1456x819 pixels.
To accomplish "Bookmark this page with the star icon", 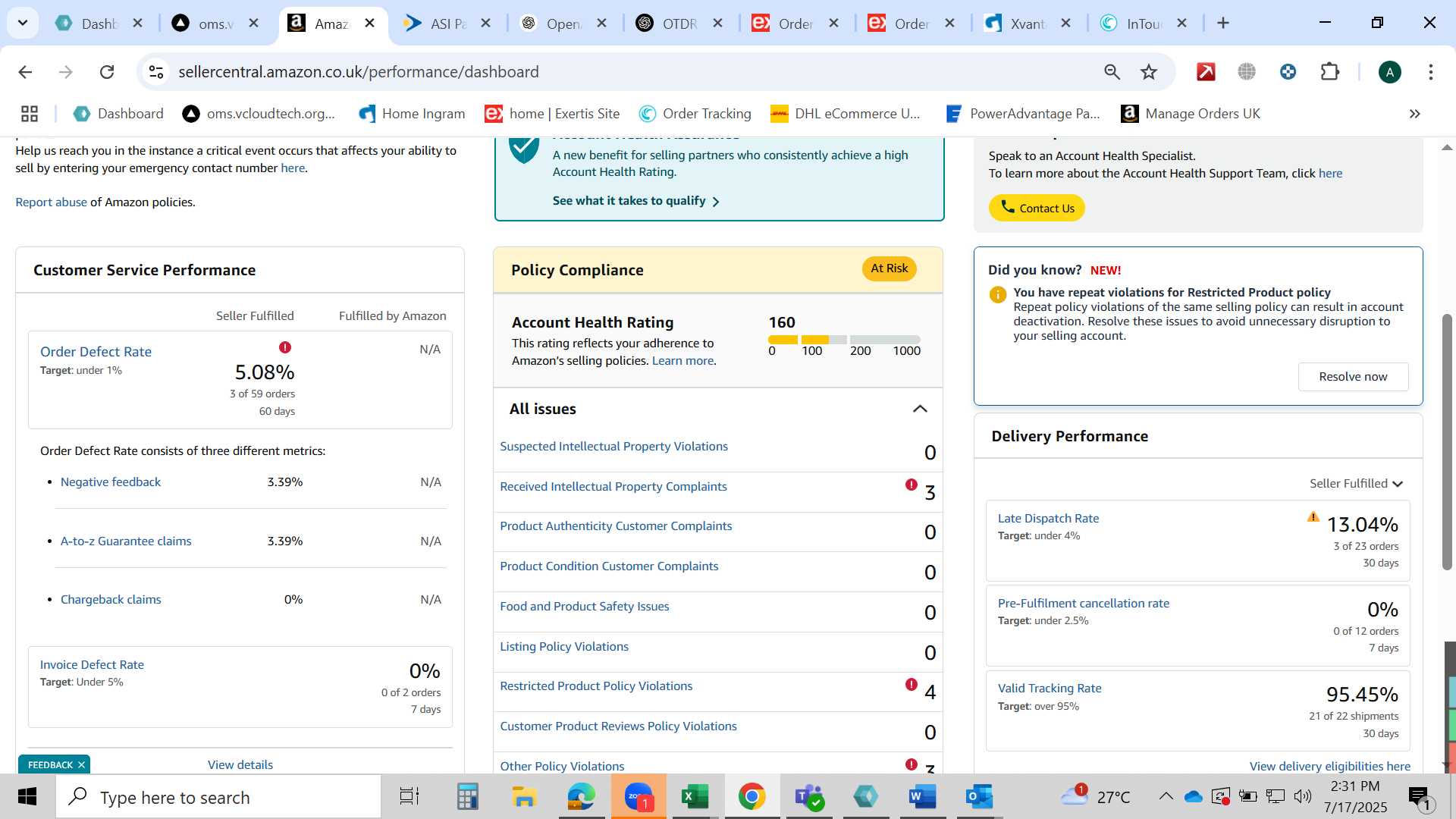I will tap(1149, 72).
